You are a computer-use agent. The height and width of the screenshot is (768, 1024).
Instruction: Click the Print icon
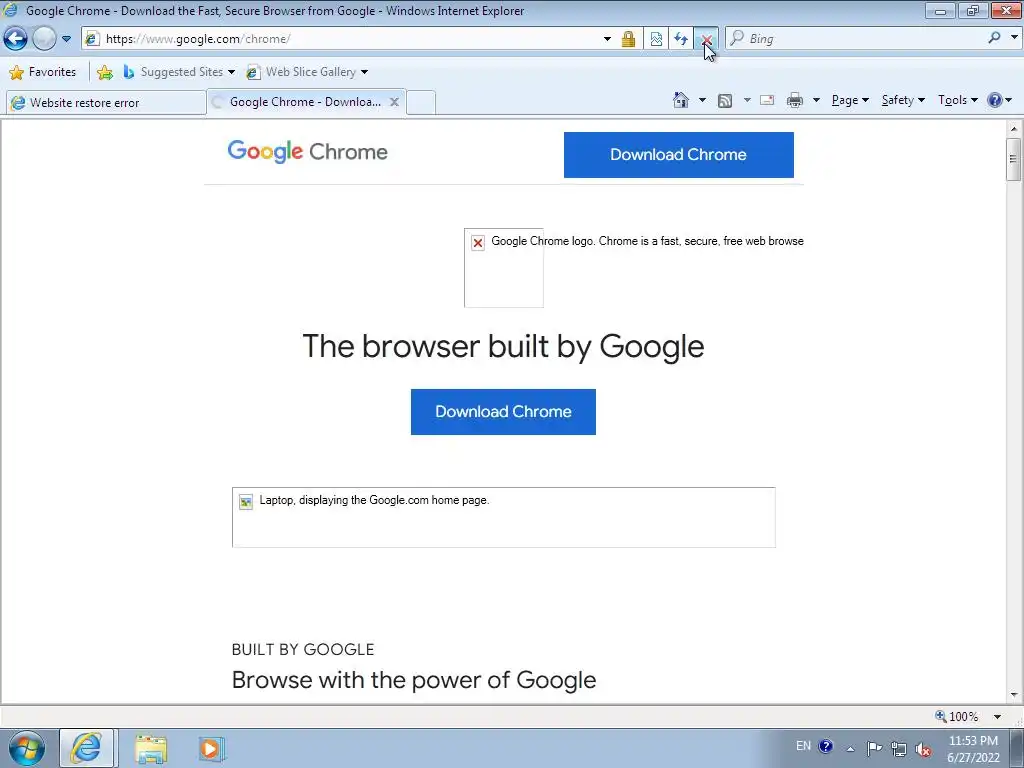coord(795,100)
